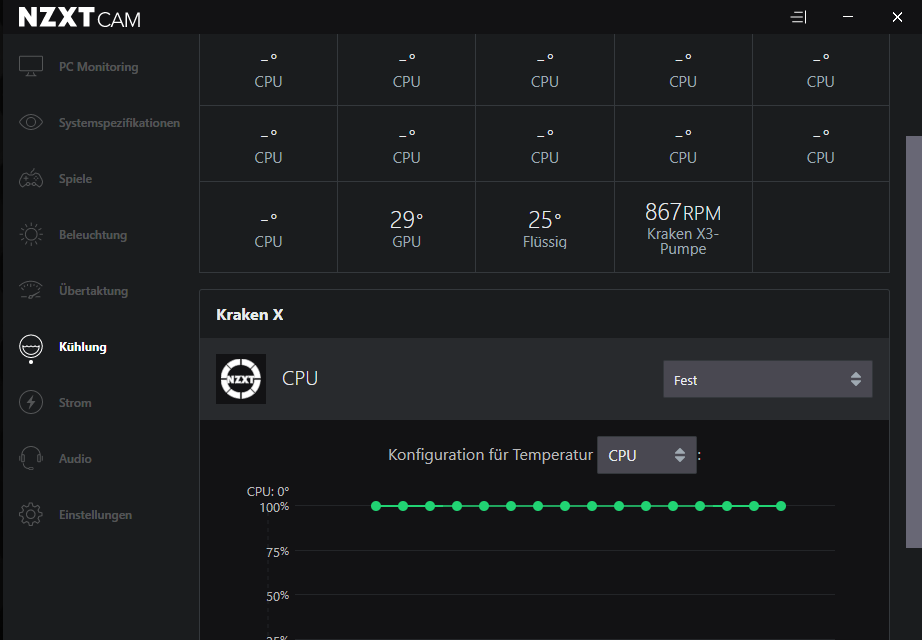The width and height of the screenshot is (922, 640).
Task: Open Einstellungen from the sidebar
Action: [x=95, y=515]
